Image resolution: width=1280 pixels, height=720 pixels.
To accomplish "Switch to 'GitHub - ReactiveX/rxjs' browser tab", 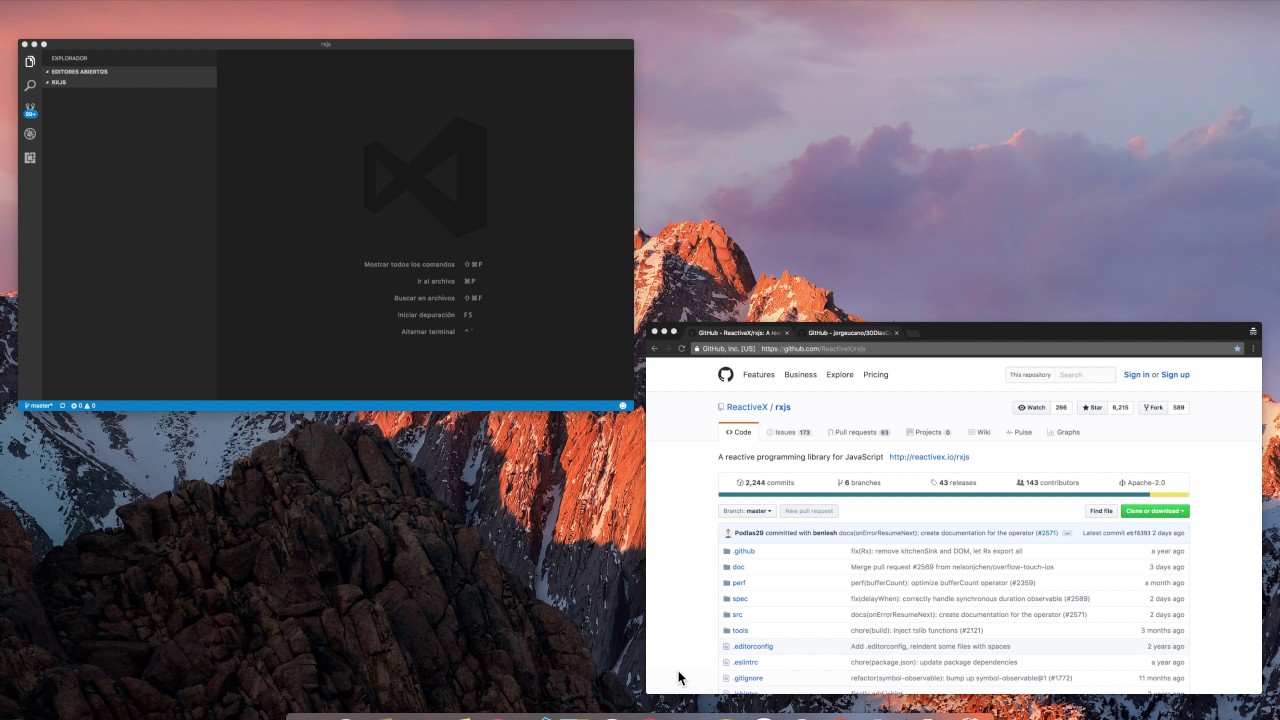I will click(x=738, y=333).
